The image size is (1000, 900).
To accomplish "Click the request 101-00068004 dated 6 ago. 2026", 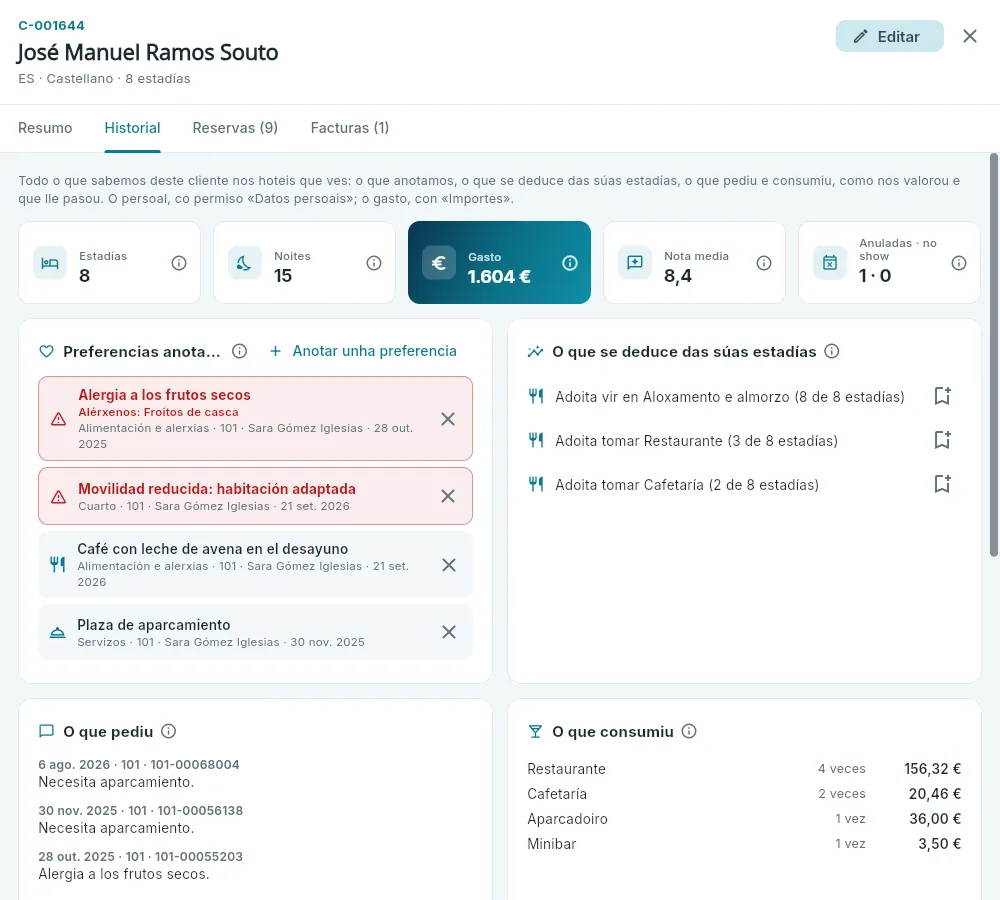I will pos(139,773).
